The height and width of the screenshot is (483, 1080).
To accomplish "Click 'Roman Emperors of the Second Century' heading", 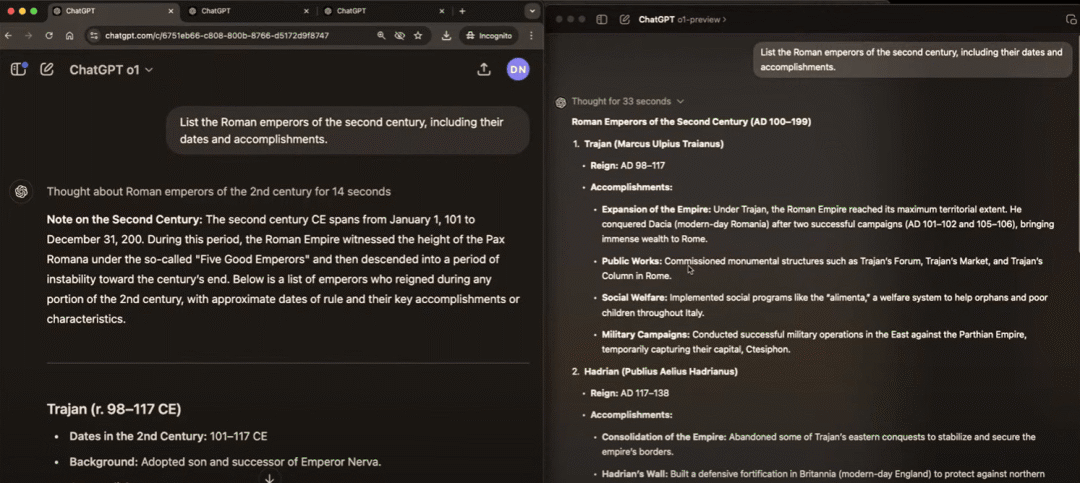I will (x=691, y=122).
